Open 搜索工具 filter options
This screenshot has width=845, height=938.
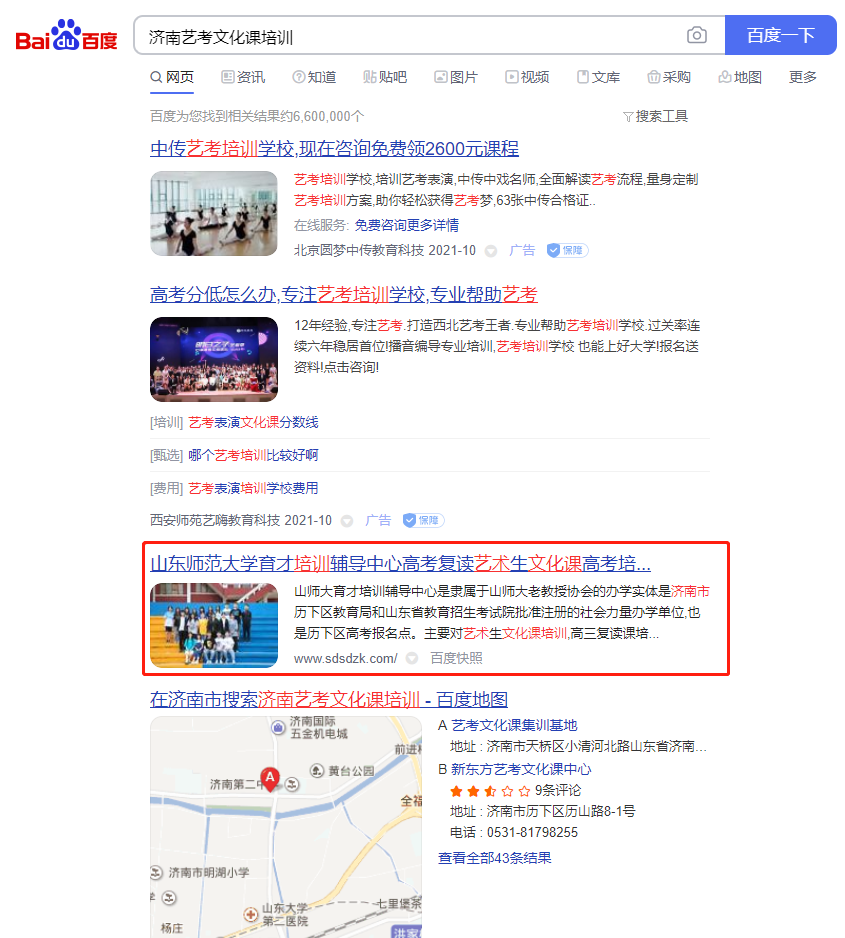point(655,116)
